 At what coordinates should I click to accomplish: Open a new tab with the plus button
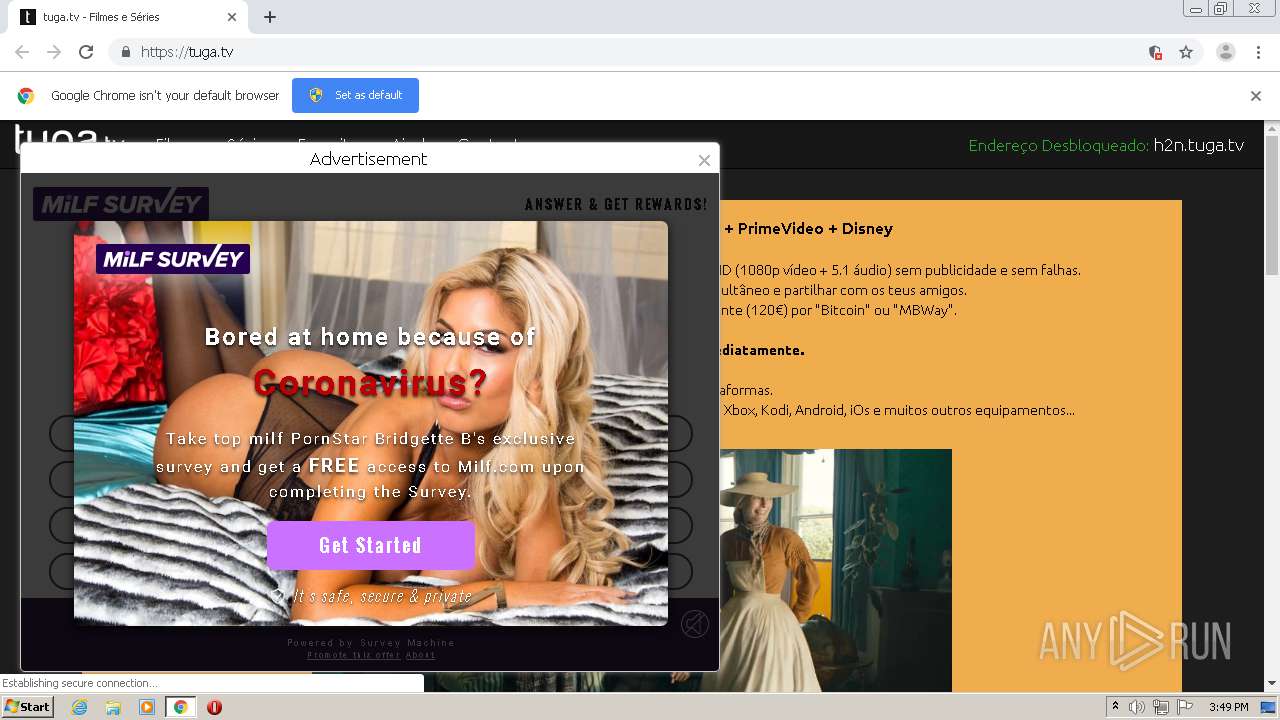(x=270, y=17)
